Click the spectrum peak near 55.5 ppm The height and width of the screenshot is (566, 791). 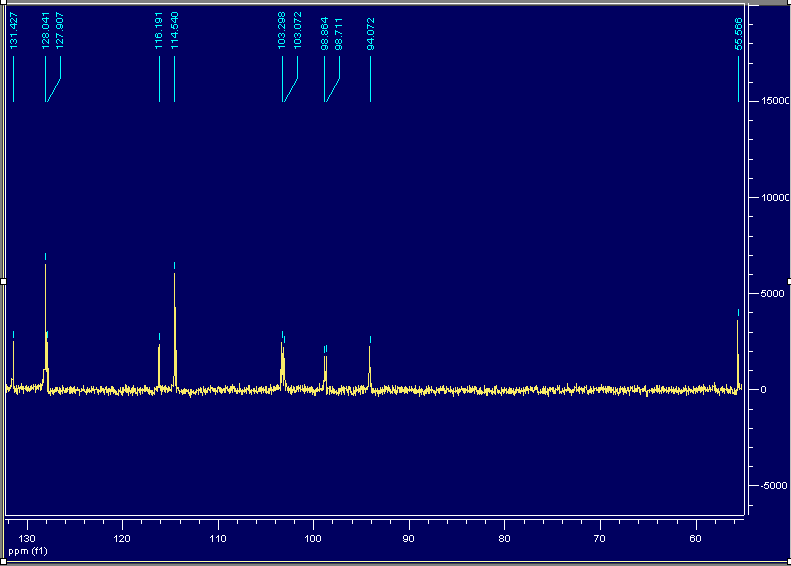coord(738,354)
